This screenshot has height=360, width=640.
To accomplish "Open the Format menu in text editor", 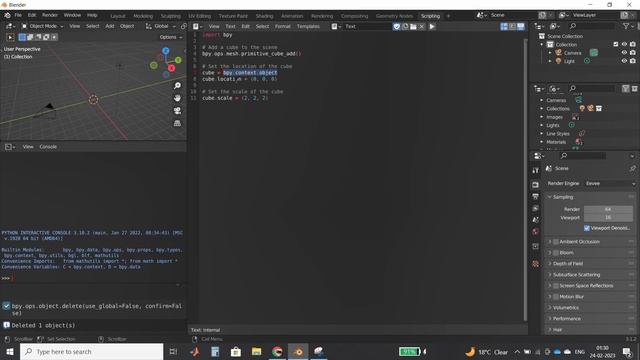I will click(x=282, y=27).
